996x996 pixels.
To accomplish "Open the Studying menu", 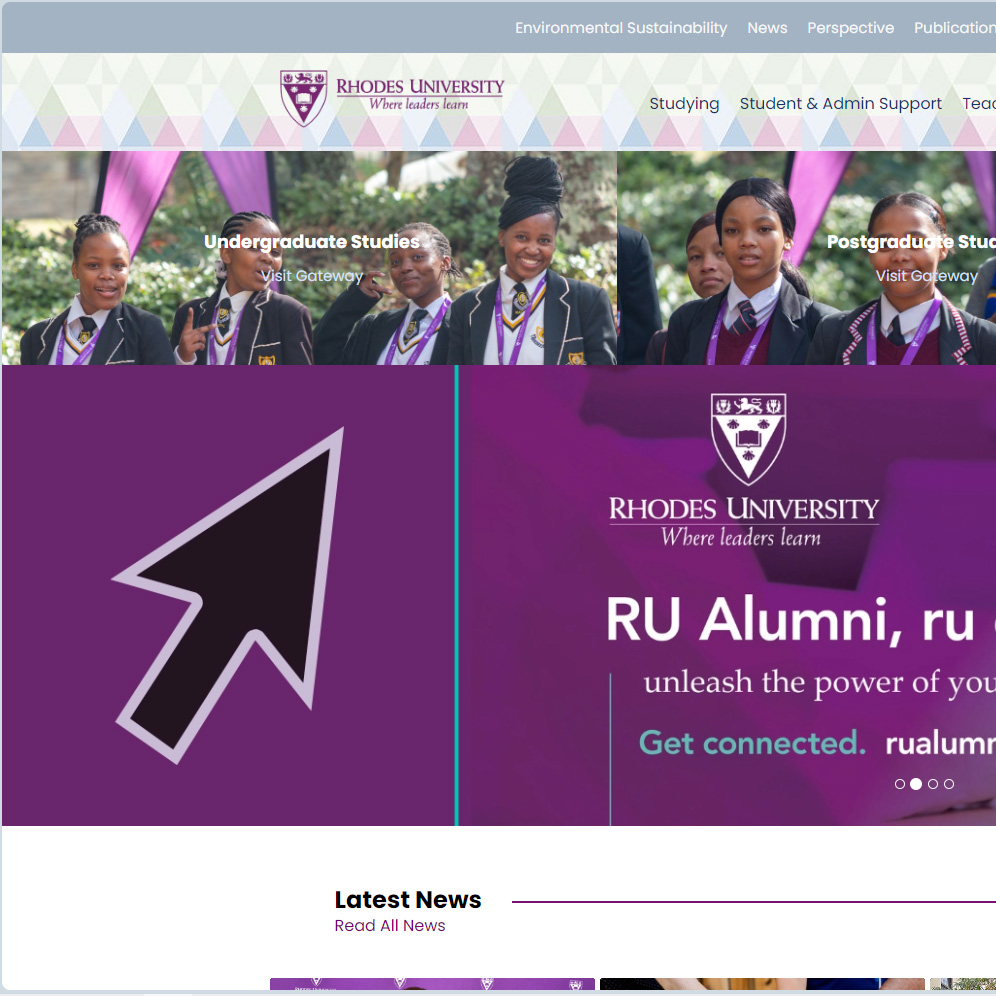I will pyautogui.click(x=684, y=104).
